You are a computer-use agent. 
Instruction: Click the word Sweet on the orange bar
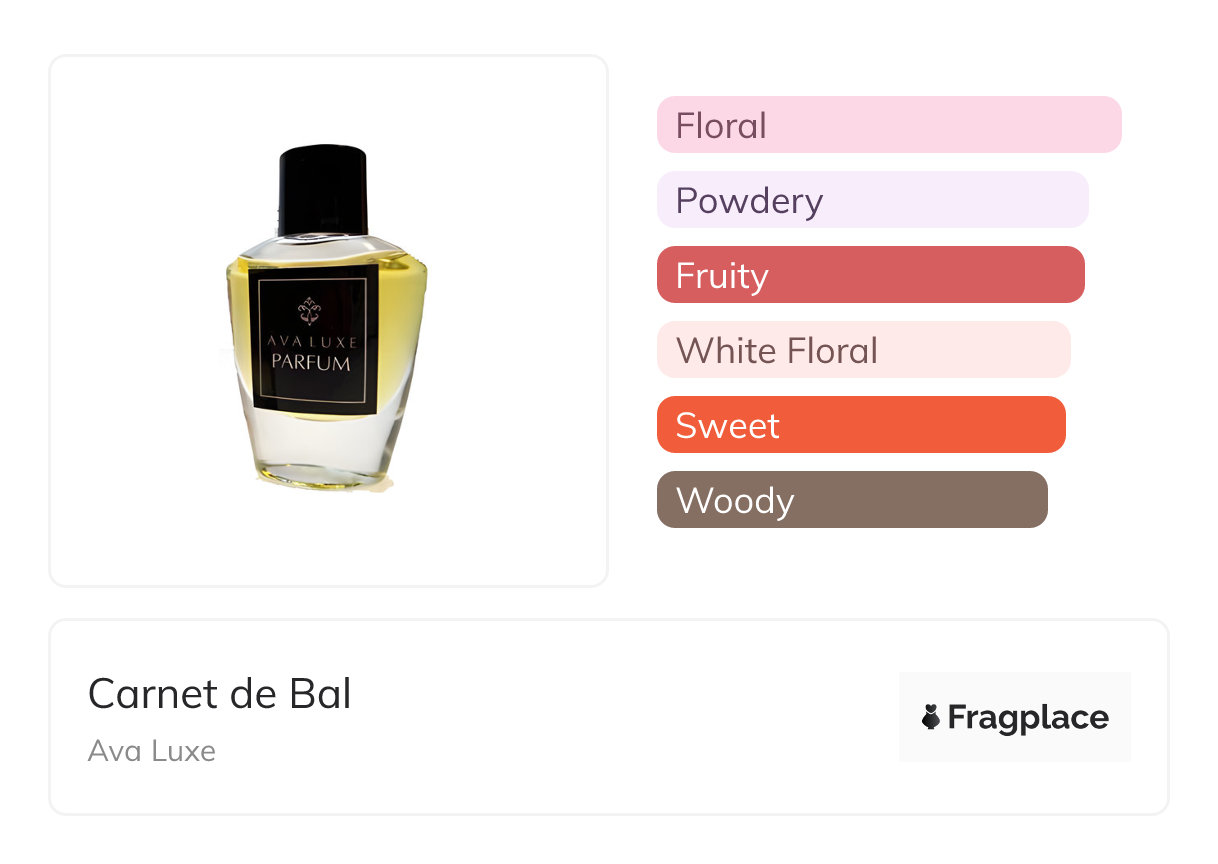tap(727, 426)
